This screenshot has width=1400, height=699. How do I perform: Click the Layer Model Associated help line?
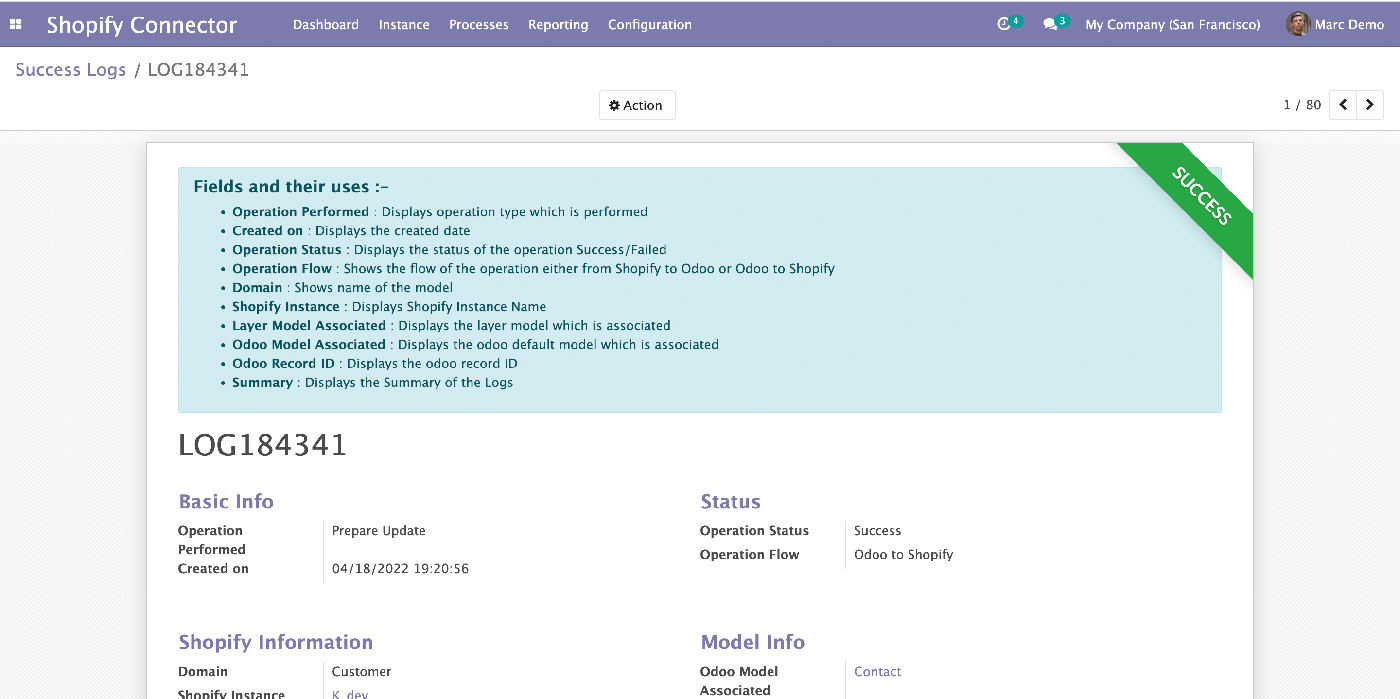coord(451,326)
